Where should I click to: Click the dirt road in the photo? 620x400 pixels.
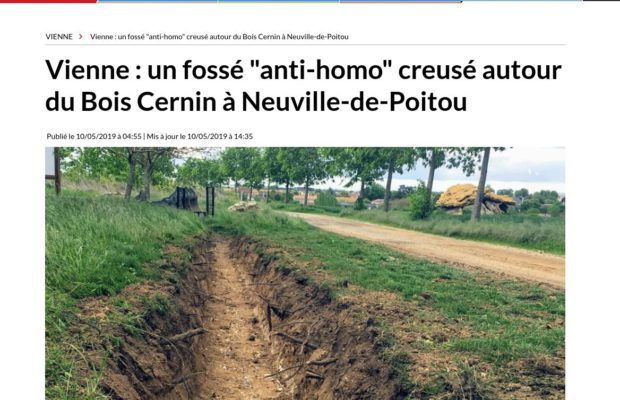(435, 245)
